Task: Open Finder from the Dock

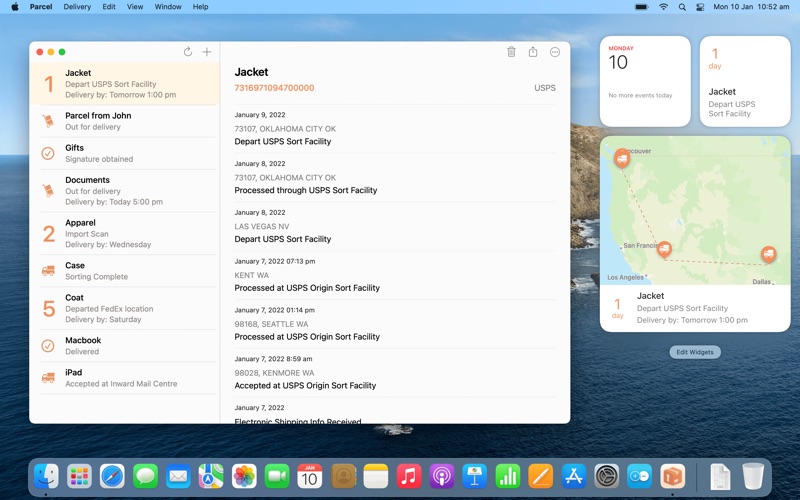Action: pyautogui.click(x=46, y=477)
